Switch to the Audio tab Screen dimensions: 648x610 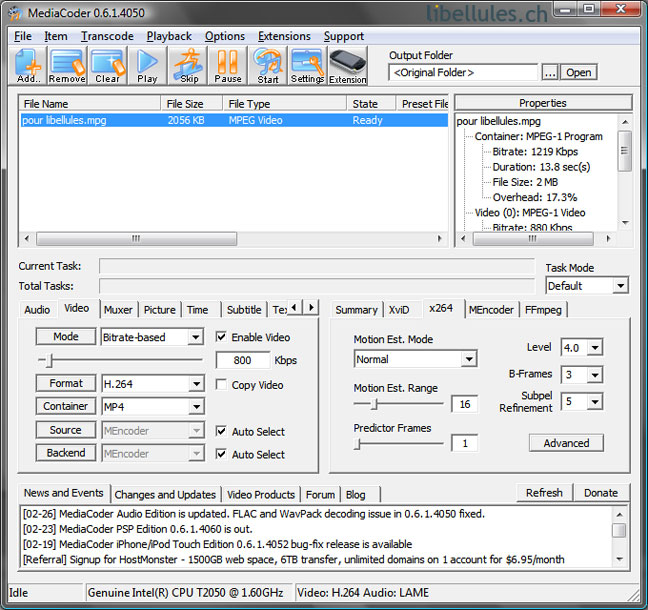pos(37,310)
